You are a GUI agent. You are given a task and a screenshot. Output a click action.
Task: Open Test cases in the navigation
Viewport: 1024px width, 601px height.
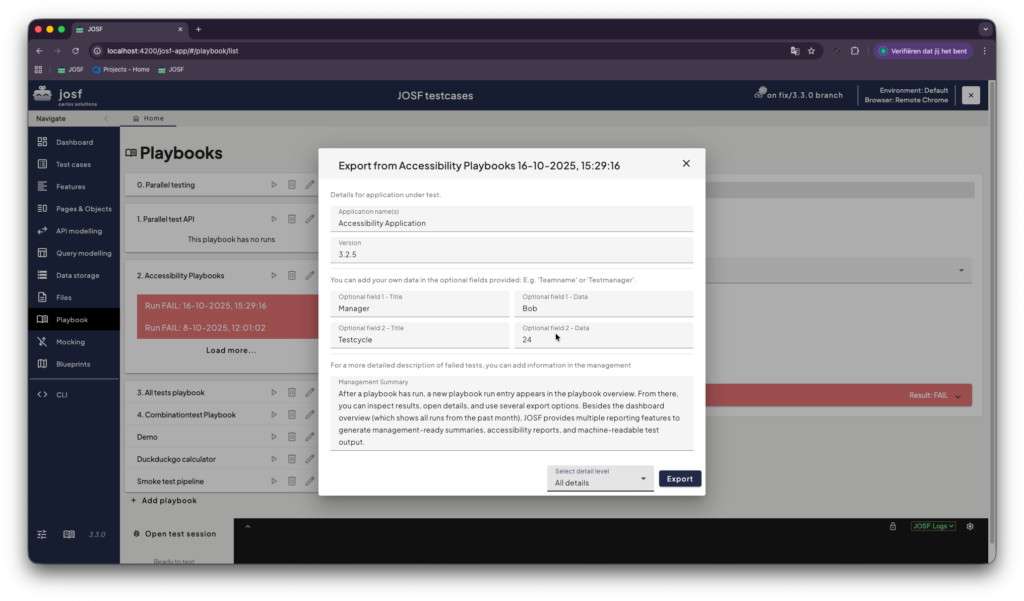(73, 164)
